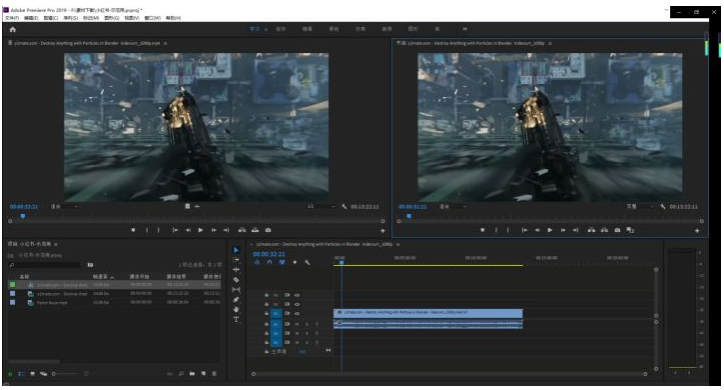Click New Bin icon in Project panel
The image size is (724, 390).
pyautogui.click(x=192, y=373)
